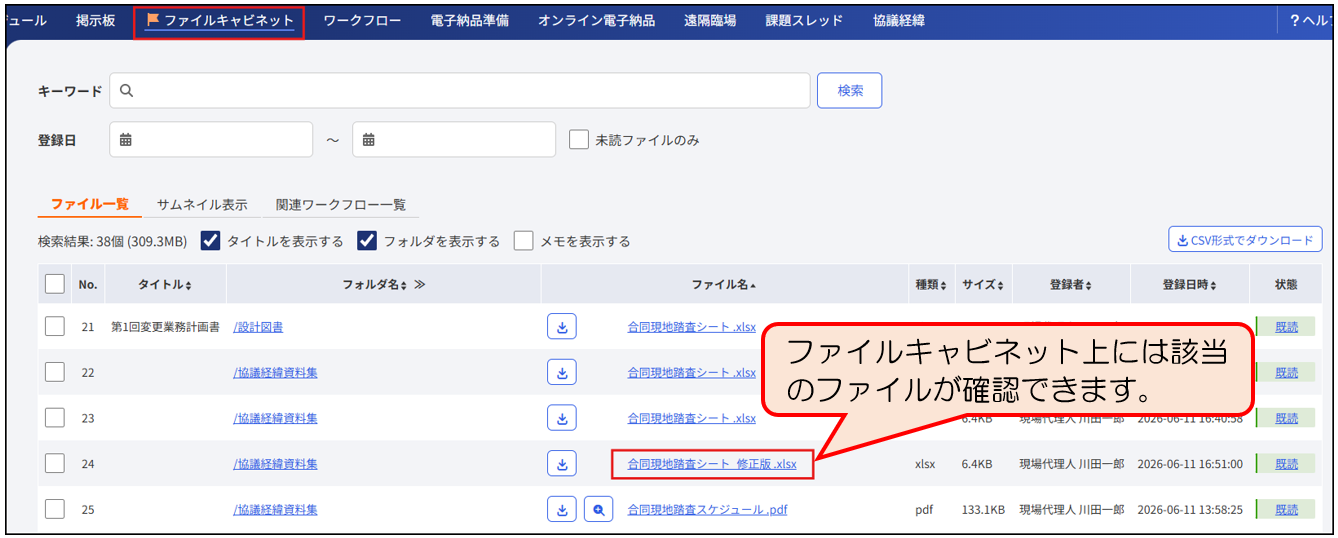Screen dimensions: 1338x538
Task: Click the flag icon beside ファイルキャビネット
Action: pos(153,19)
